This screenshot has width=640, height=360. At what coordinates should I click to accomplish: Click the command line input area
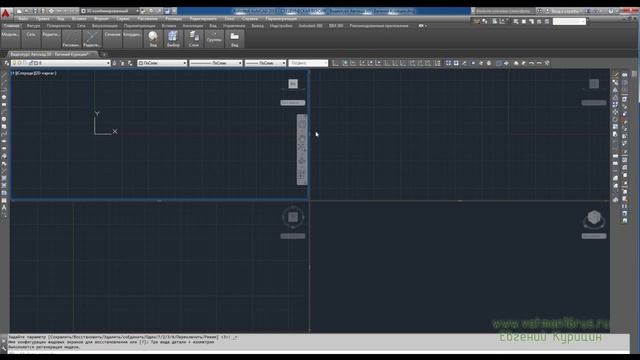[x=318, y=352]
